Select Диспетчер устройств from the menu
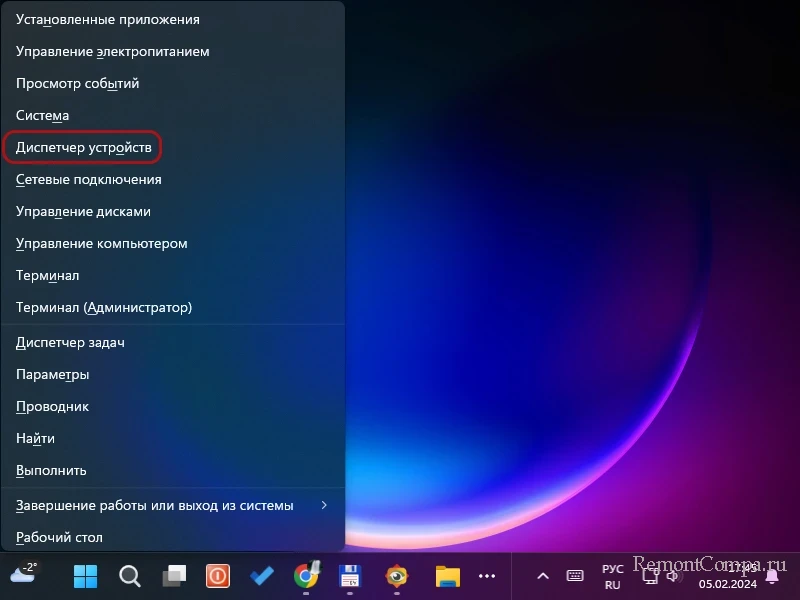 [x=84, y=148]
